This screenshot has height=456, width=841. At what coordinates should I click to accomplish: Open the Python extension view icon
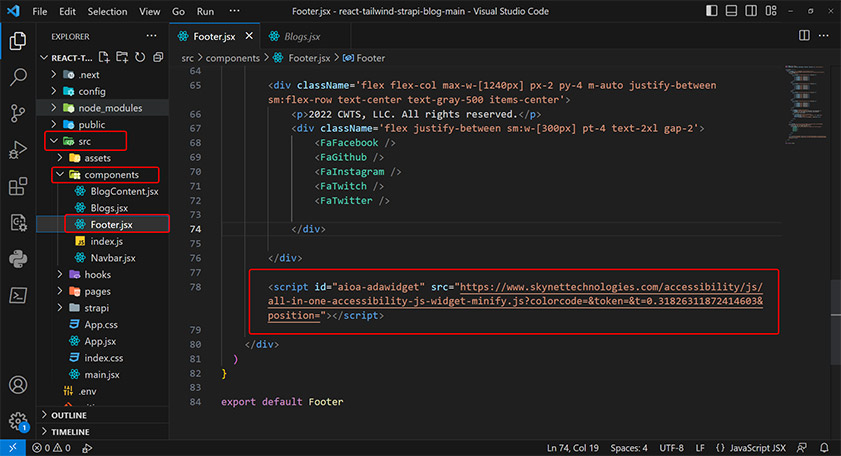18,259
